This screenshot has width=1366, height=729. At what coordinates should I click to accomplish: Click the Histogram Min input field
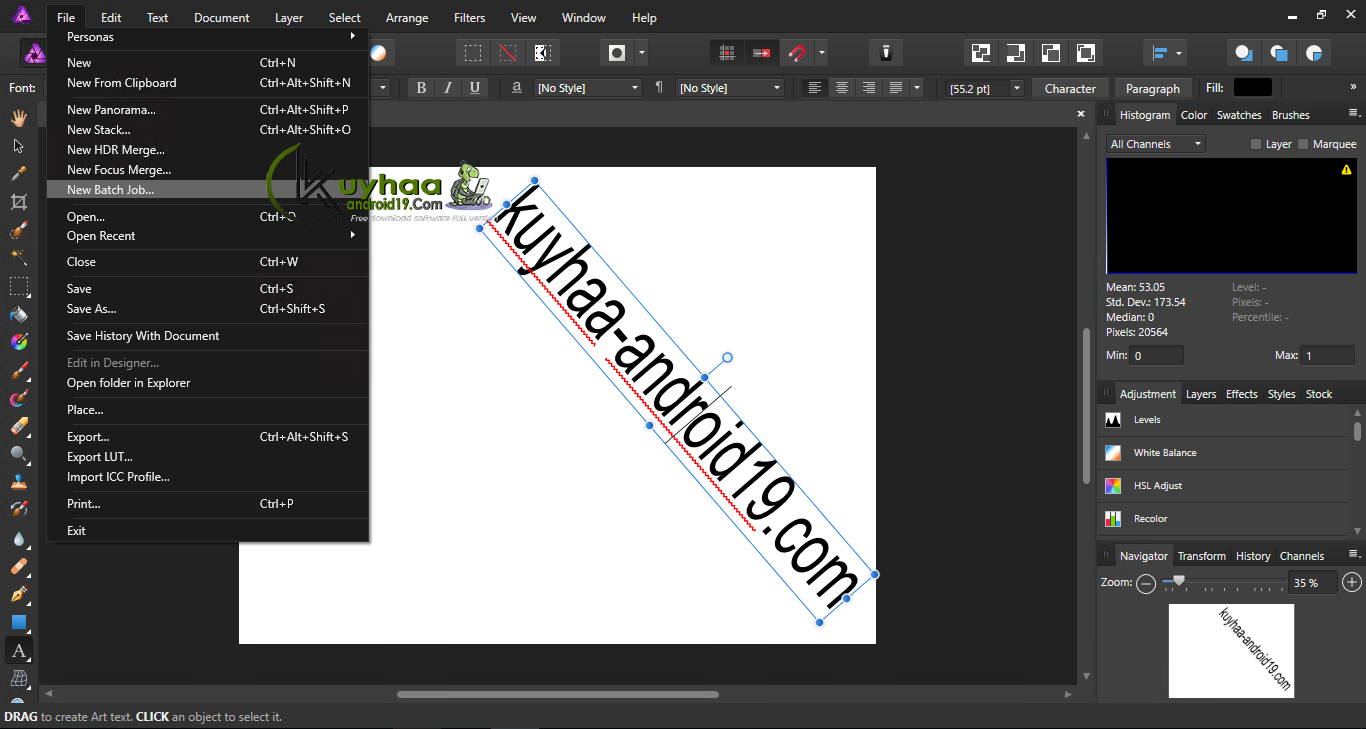click(1157, 355)
